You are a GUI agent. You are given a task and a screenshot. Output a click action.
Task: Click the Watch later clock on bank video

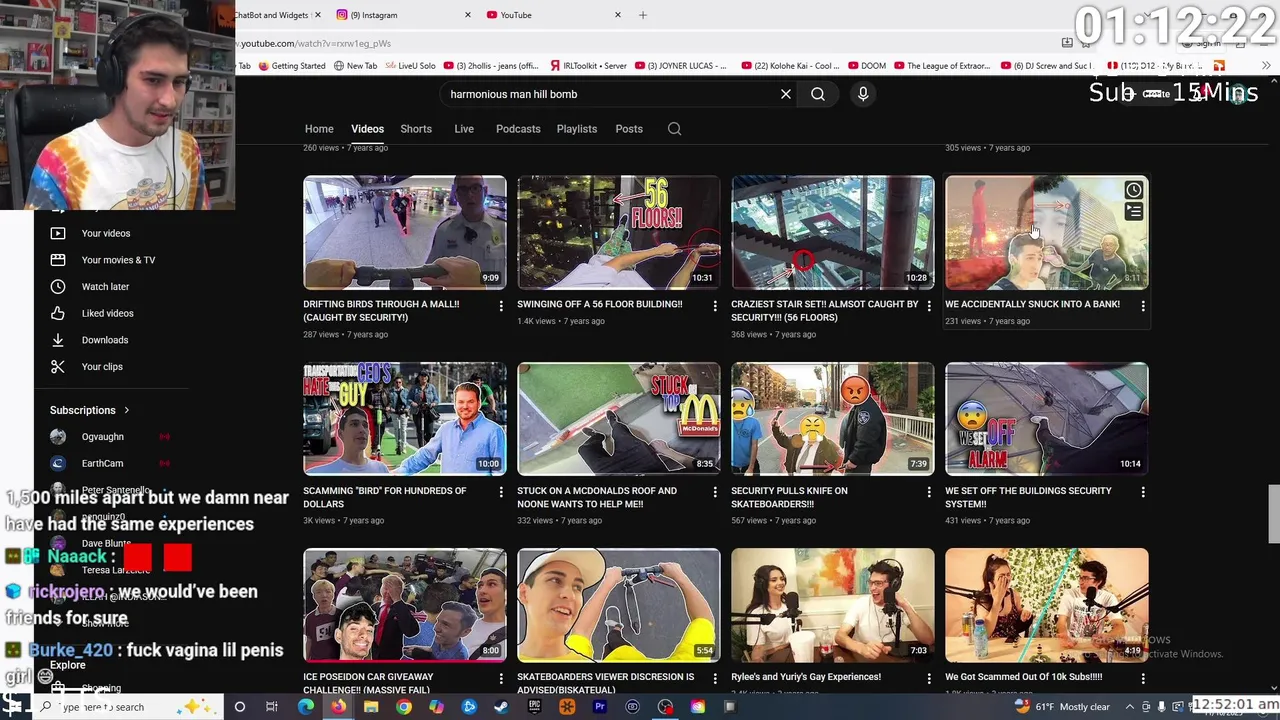click(1133, 190)
